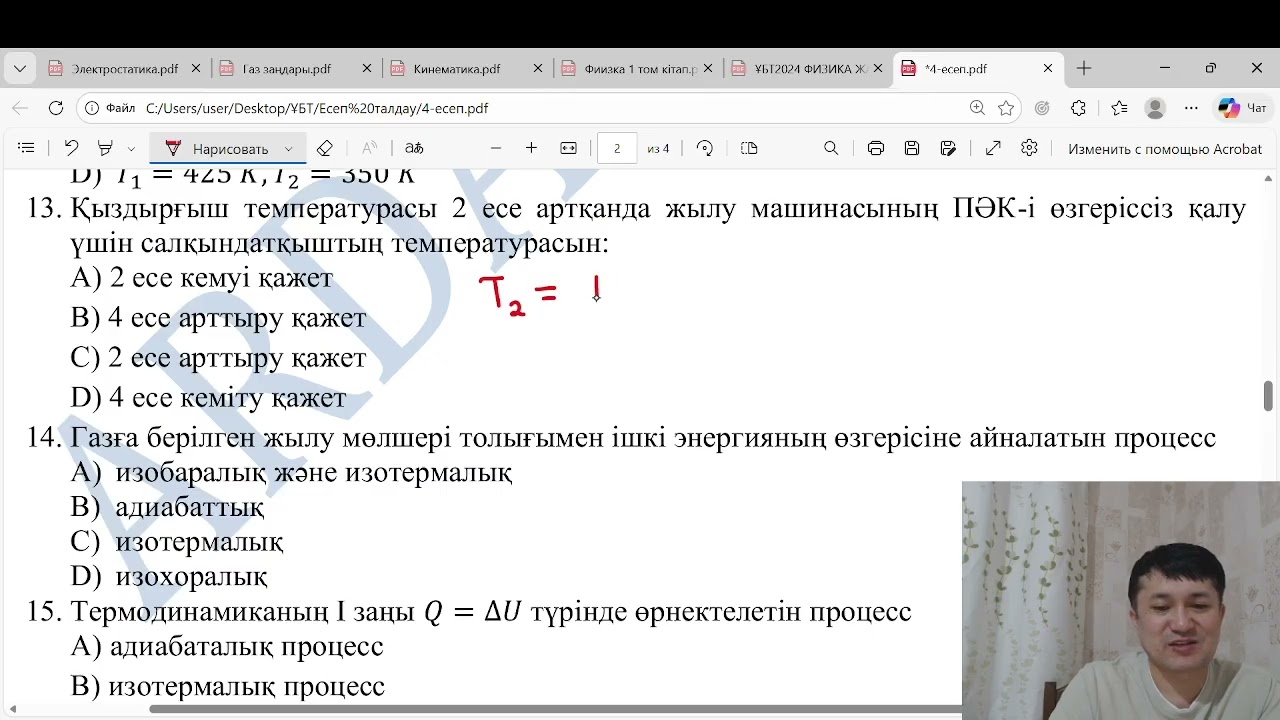
Task: Zoom in the PDF
Action: point(531,148)
